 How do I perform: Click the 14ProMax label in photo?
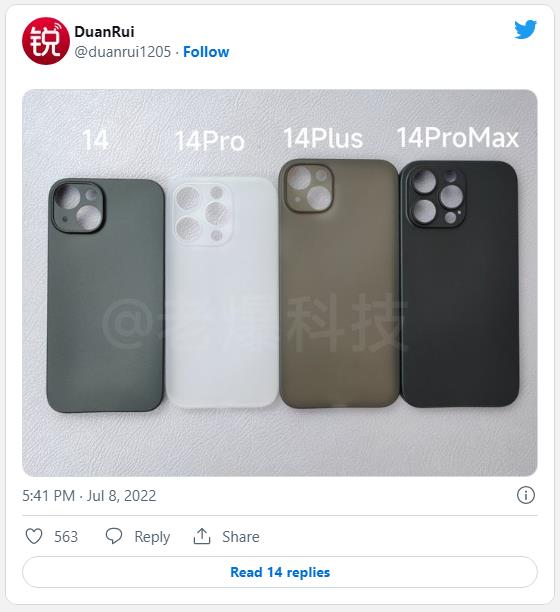click(x=458, y=138)
